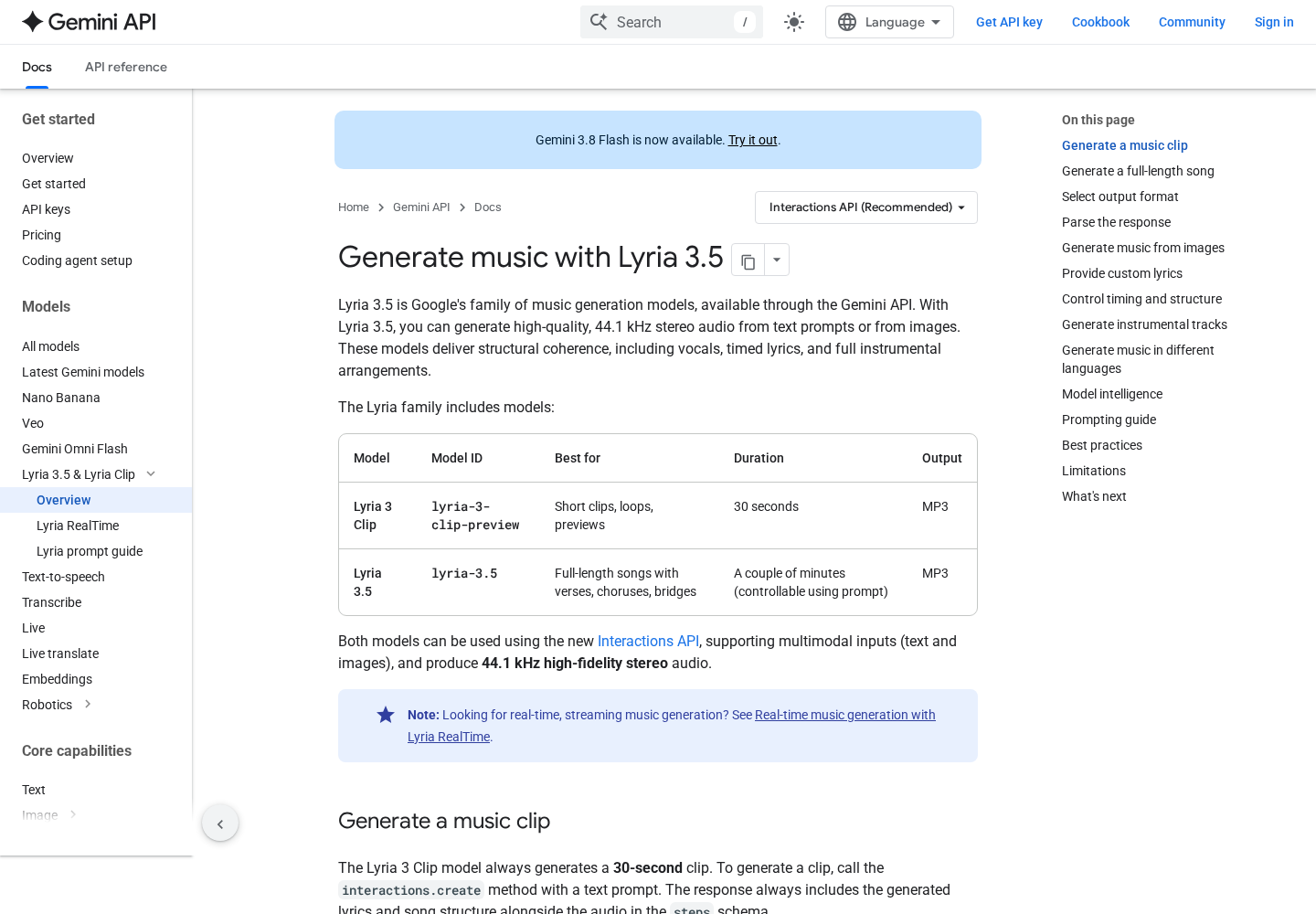Open Interactions API (Recommended) dropdown
1316x914 pixels.
pos(866,207)
